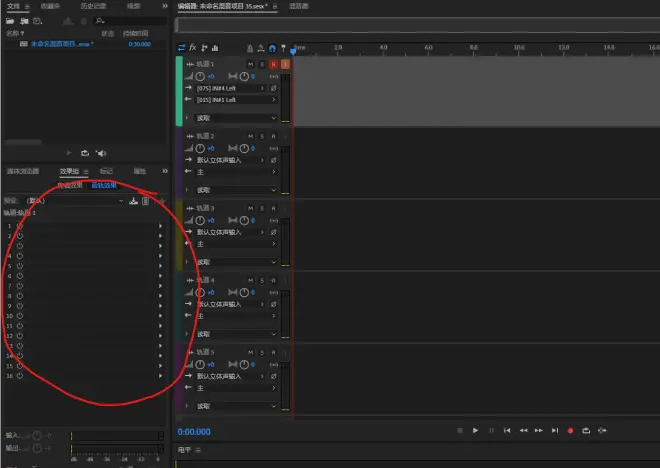Show the sends view icon in editor toolbar

tap(204, 48)
